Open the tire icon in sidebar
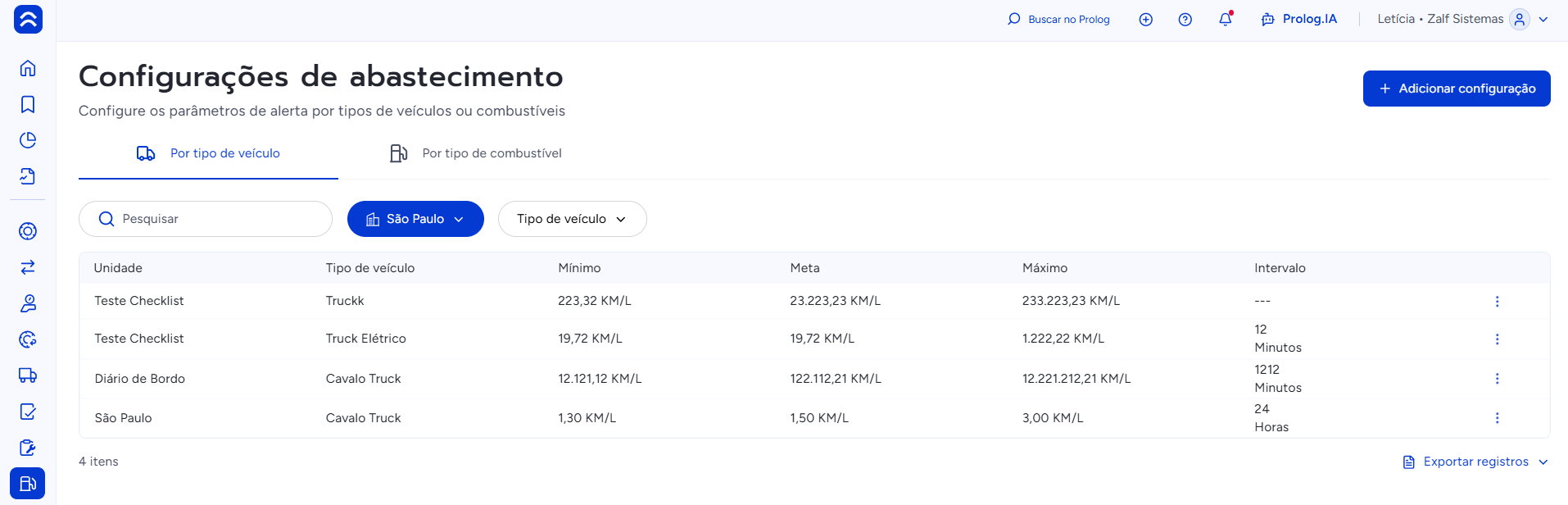 [x=28, y=231]
